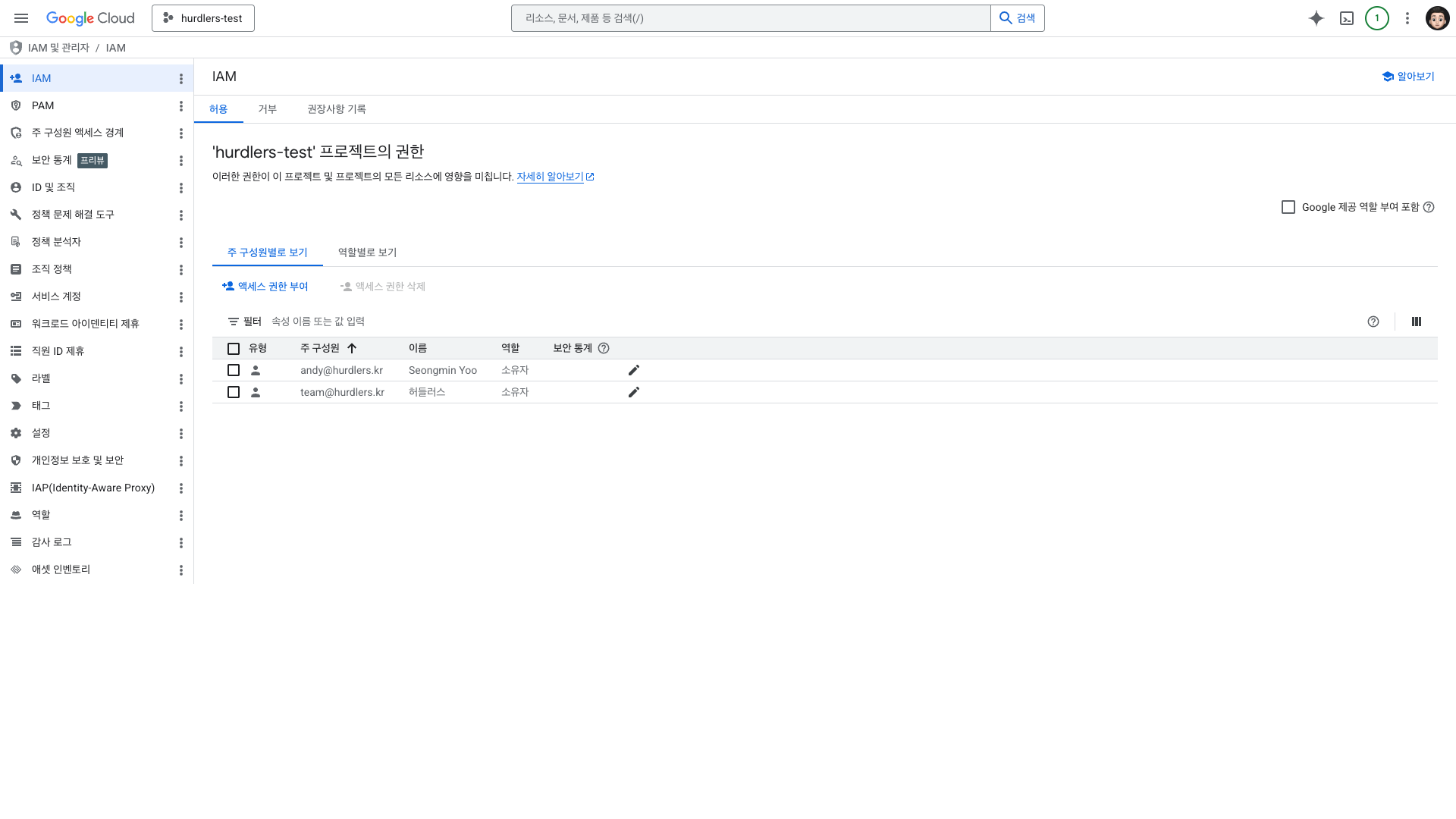Open notifications badge showing 1
The image size is (1456, 819).
coord(1377,18)
